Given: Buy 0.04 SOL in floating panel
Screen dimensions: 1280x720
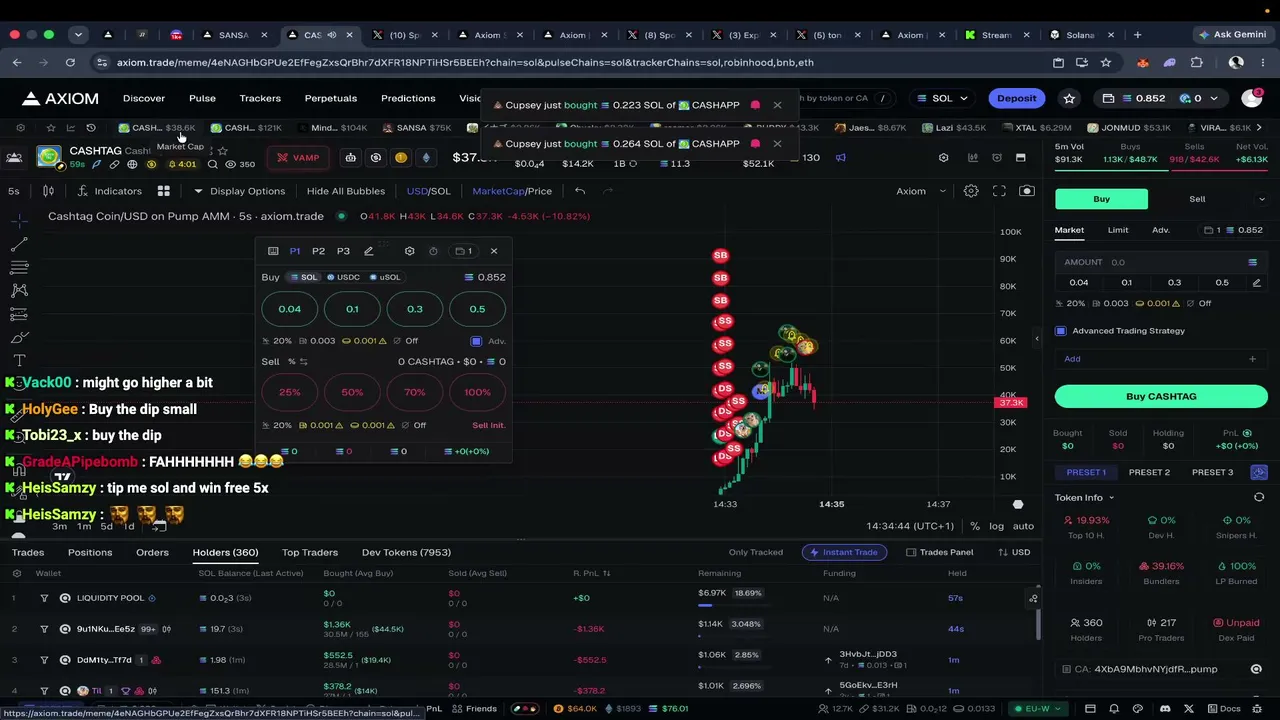Looking at the screenshot, I should [x=289, y=309].
